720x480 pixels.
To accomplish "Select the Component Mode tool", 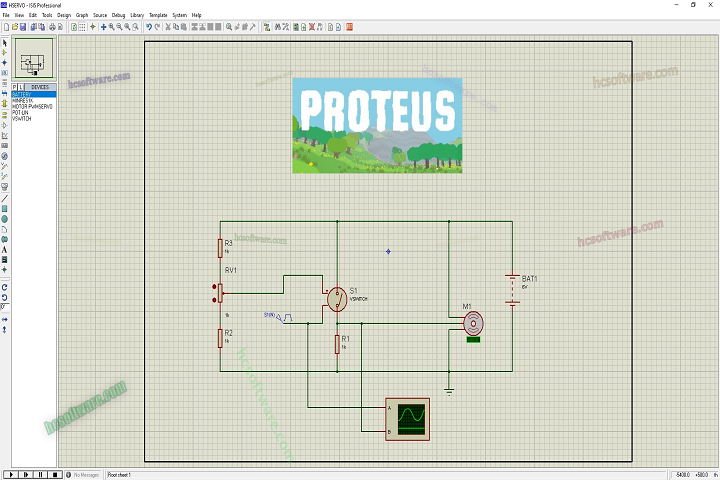I will click(5, 53).
